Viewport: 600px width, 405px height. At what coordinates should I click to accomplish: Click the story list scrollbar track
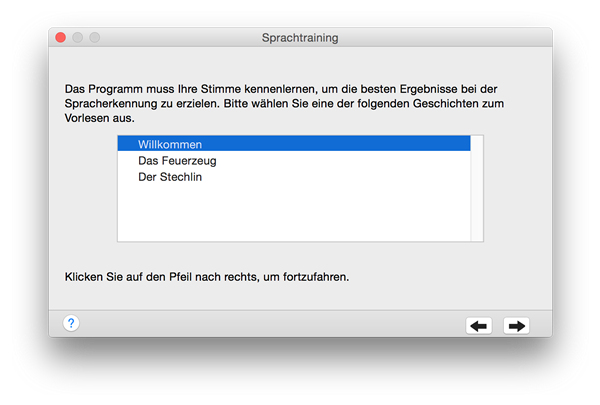click(x=477, y=188)
